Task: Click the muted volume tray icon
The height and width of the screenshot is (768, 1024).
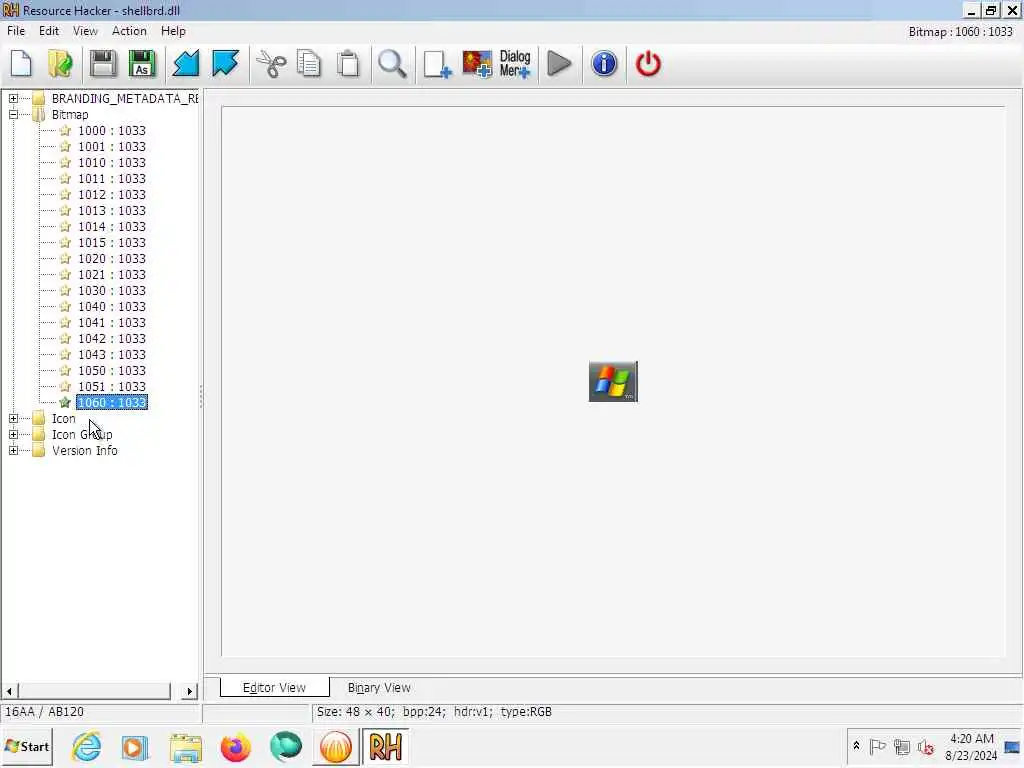Action: pos(925,746)
